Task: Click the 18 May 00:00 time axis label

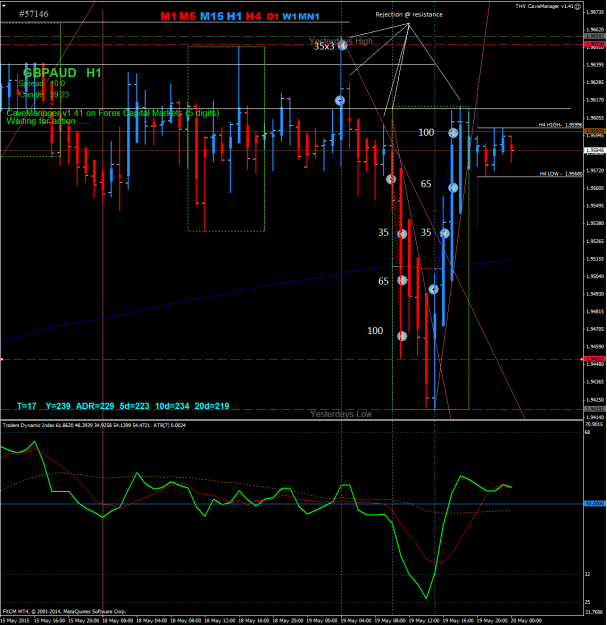Action: tap(118, 621)
